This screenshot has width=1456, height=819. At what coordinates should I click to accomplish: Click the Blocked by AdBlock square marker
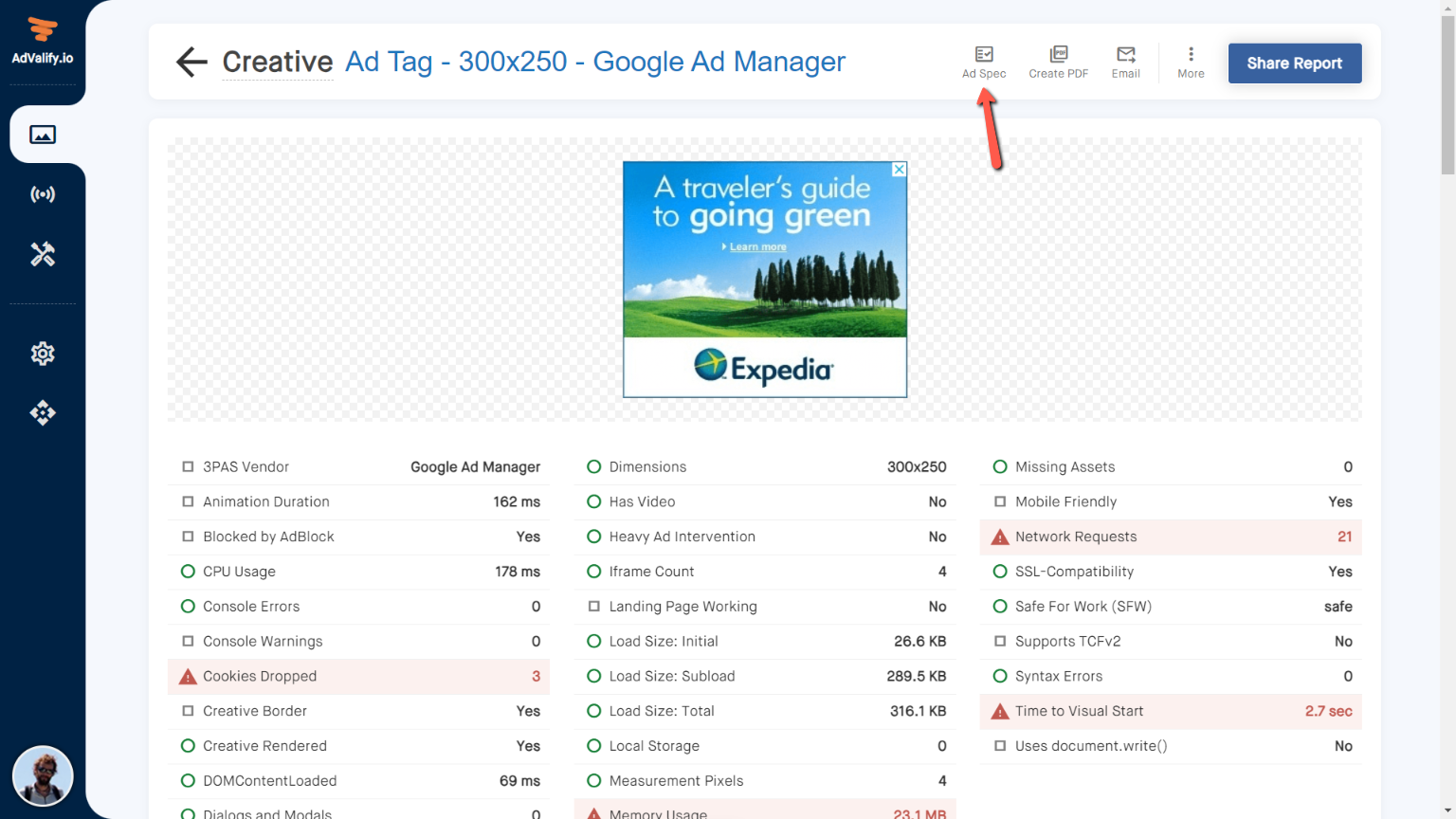pos(188,537)
